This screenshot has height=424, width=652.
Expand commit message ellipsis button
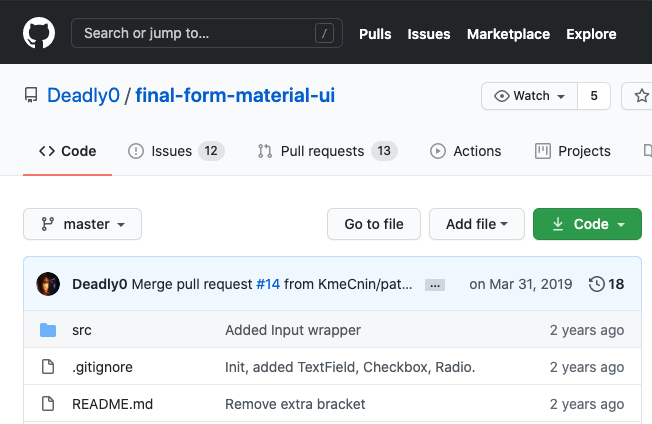435,285
